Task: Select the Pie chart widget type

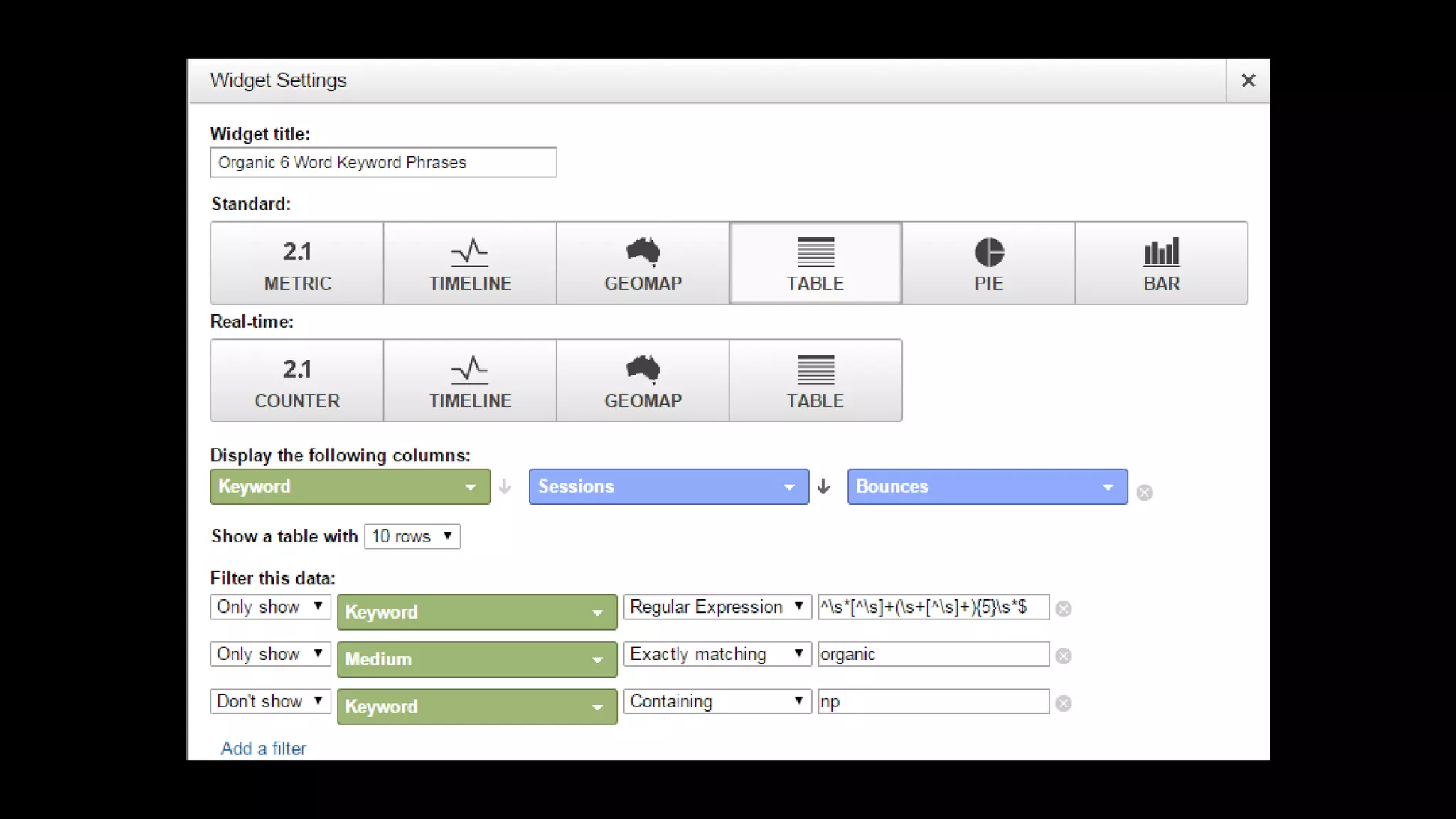Action: [x=988, y=263]
